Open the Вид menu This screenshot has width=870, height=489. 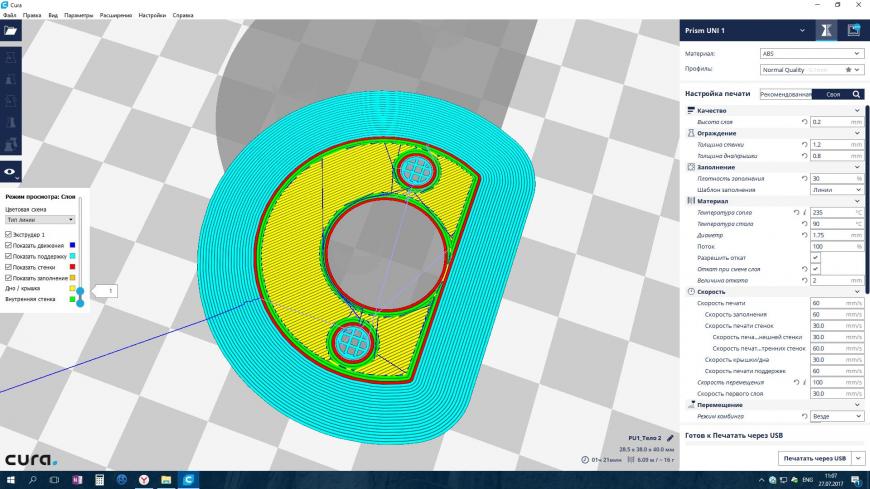53,16
